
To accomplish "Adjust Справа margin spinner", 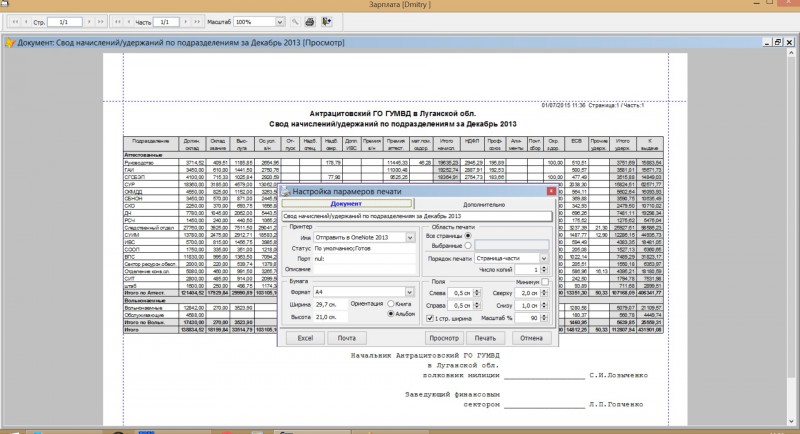I will click(477, 305).
